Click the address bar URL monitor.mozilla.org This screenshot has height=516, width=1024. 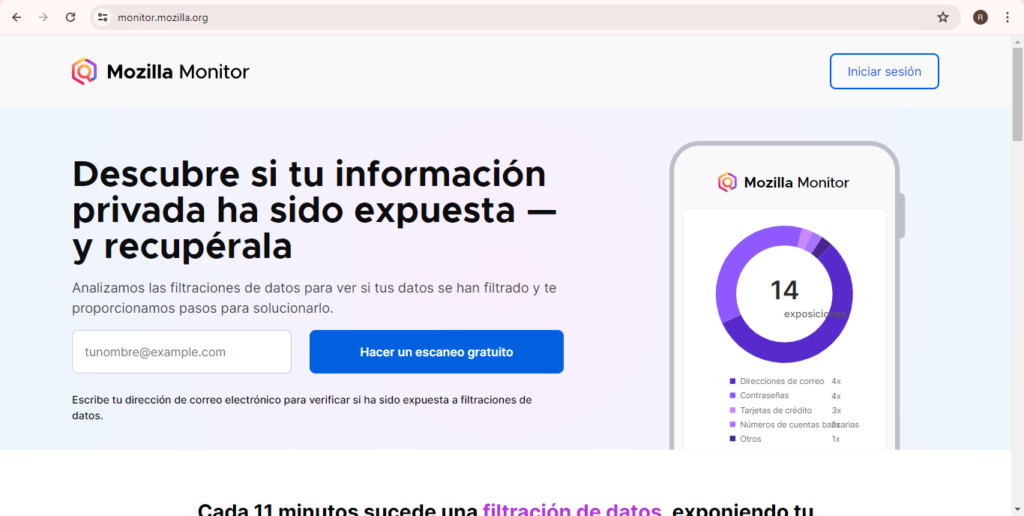[163, 18]
